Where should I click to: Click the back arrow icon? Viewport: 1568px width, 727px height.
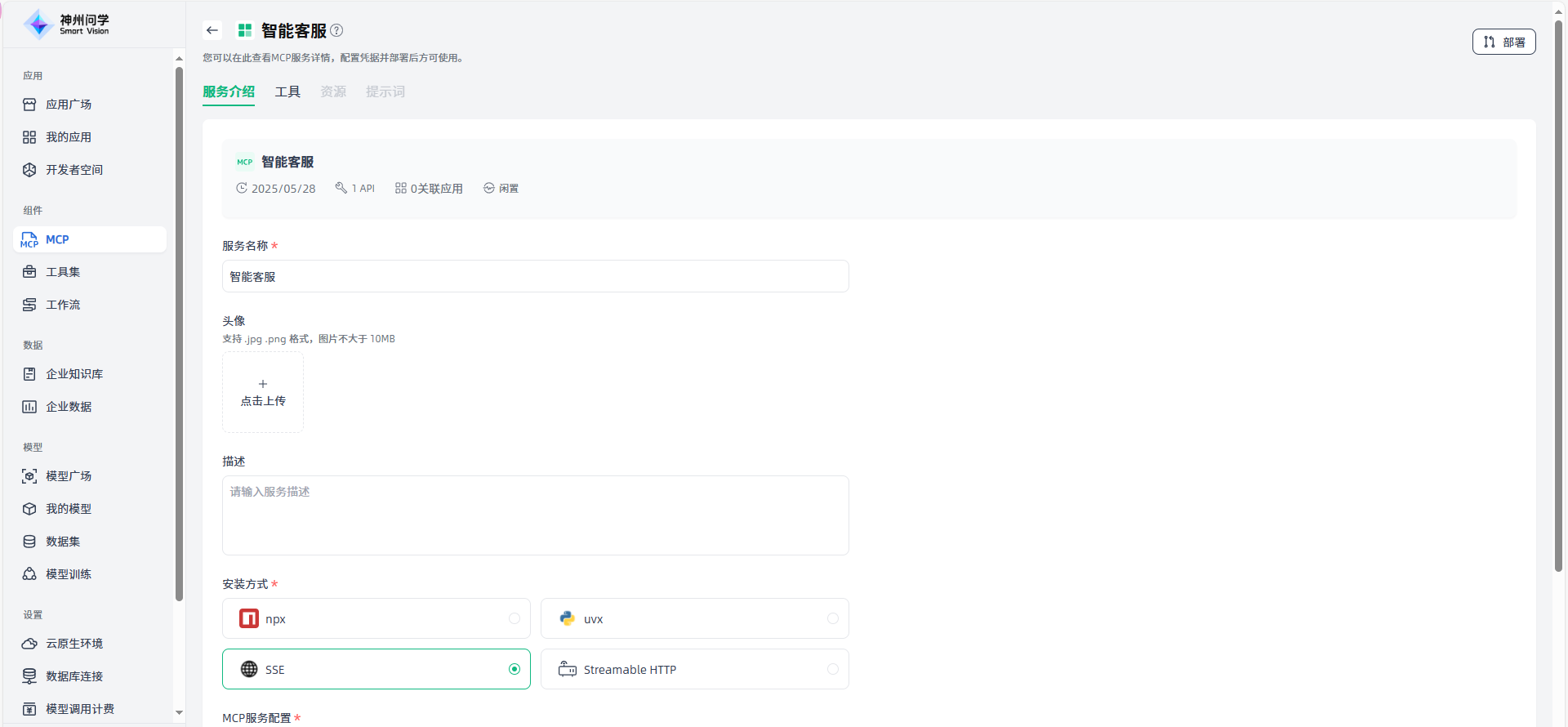[212, 30]
